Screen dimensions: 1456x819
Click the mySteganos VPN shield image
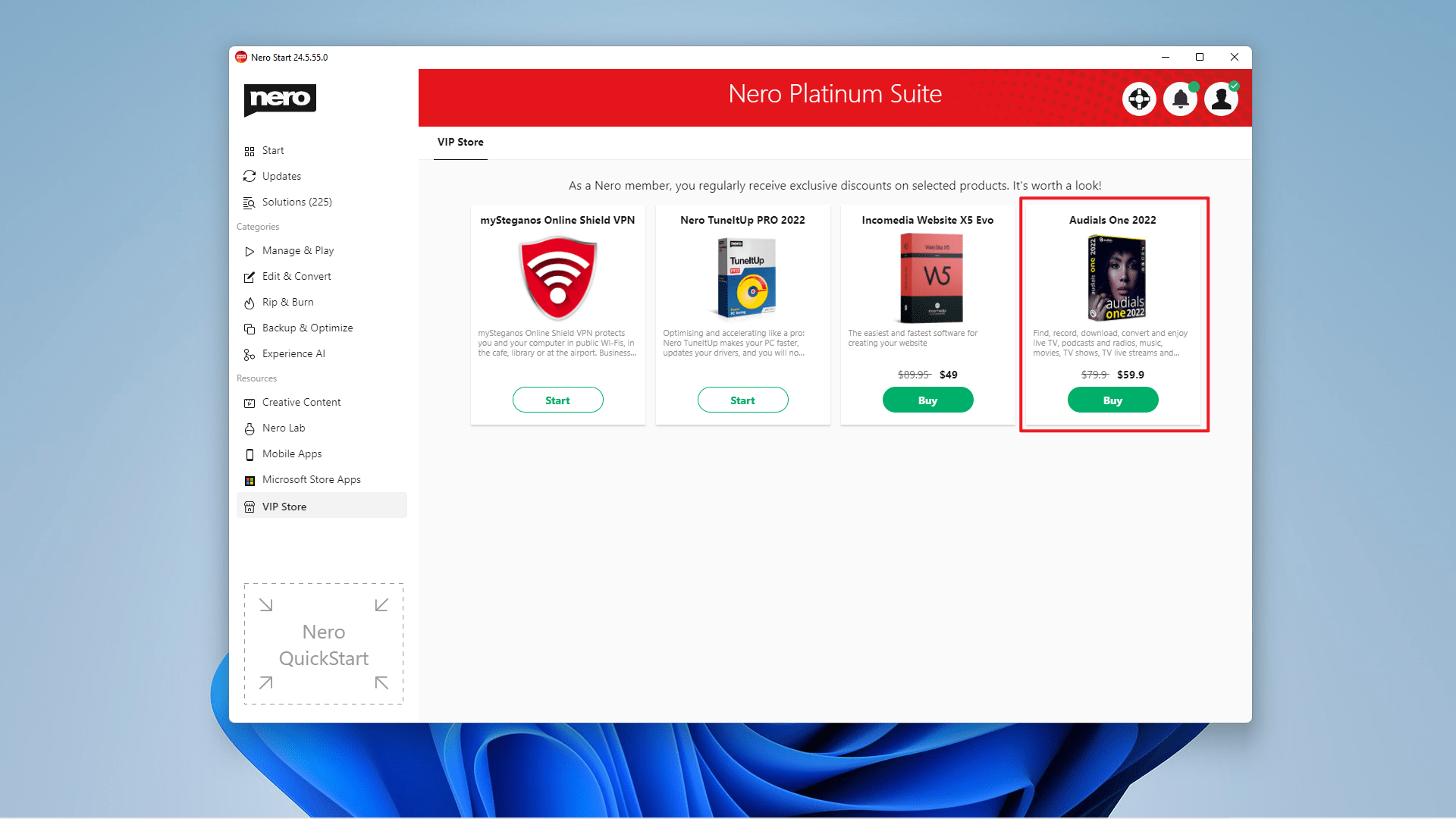557,278
